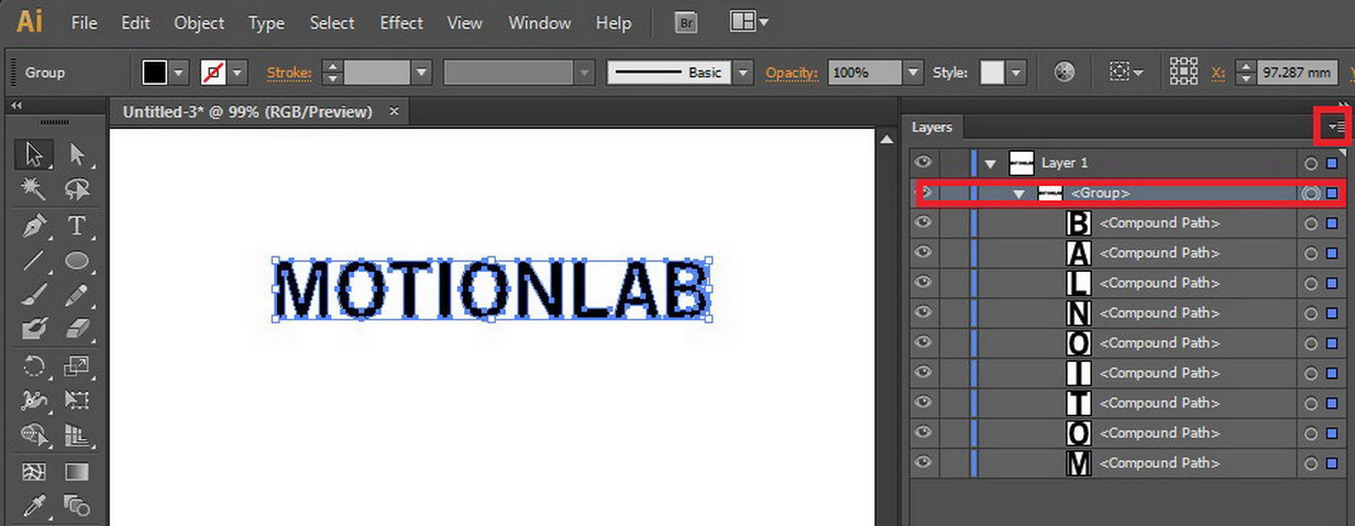
Task: Select the Mesh tool
Action: pos(34,472)
